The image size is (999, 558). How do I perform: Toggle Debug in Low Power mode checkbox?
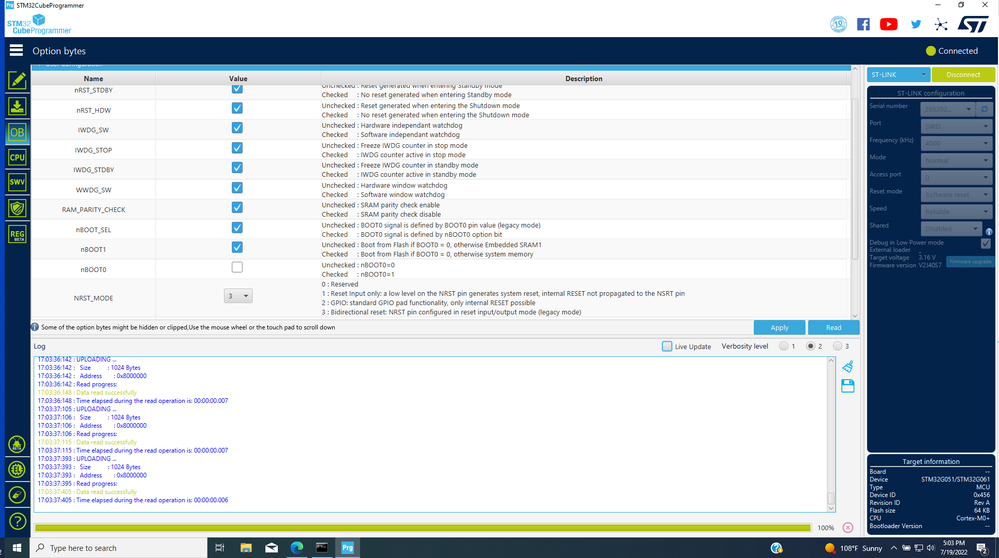[986, 243]
